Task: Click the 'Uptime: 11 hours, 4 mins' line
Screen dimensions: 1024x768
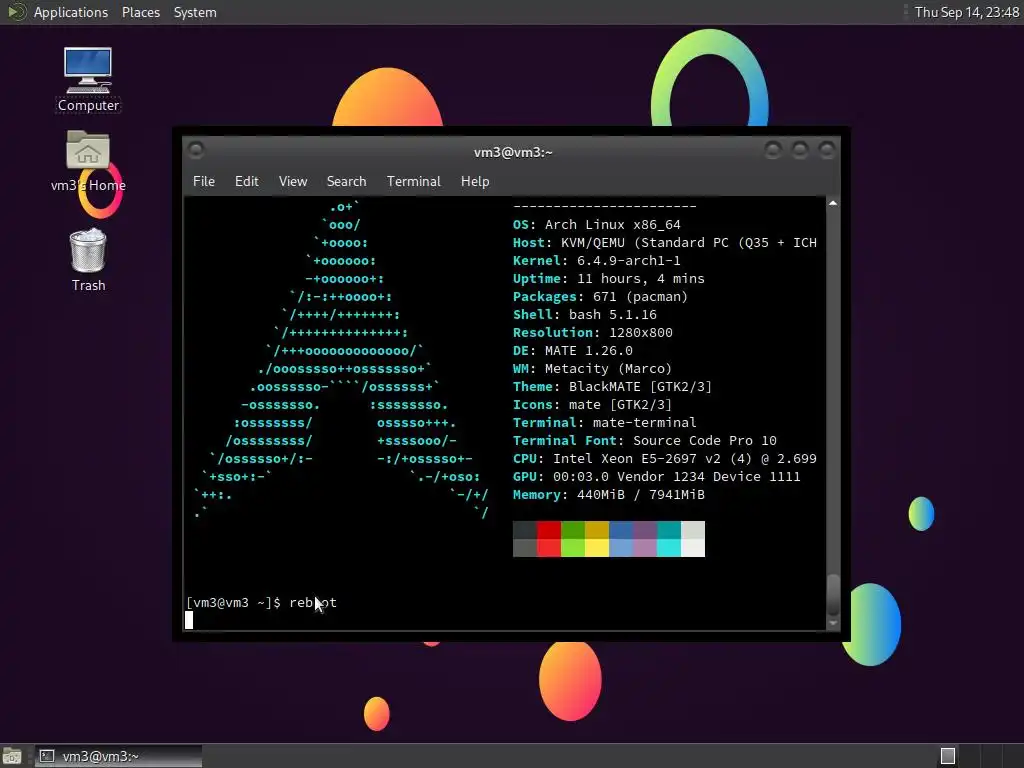Action: click(609, 279)
